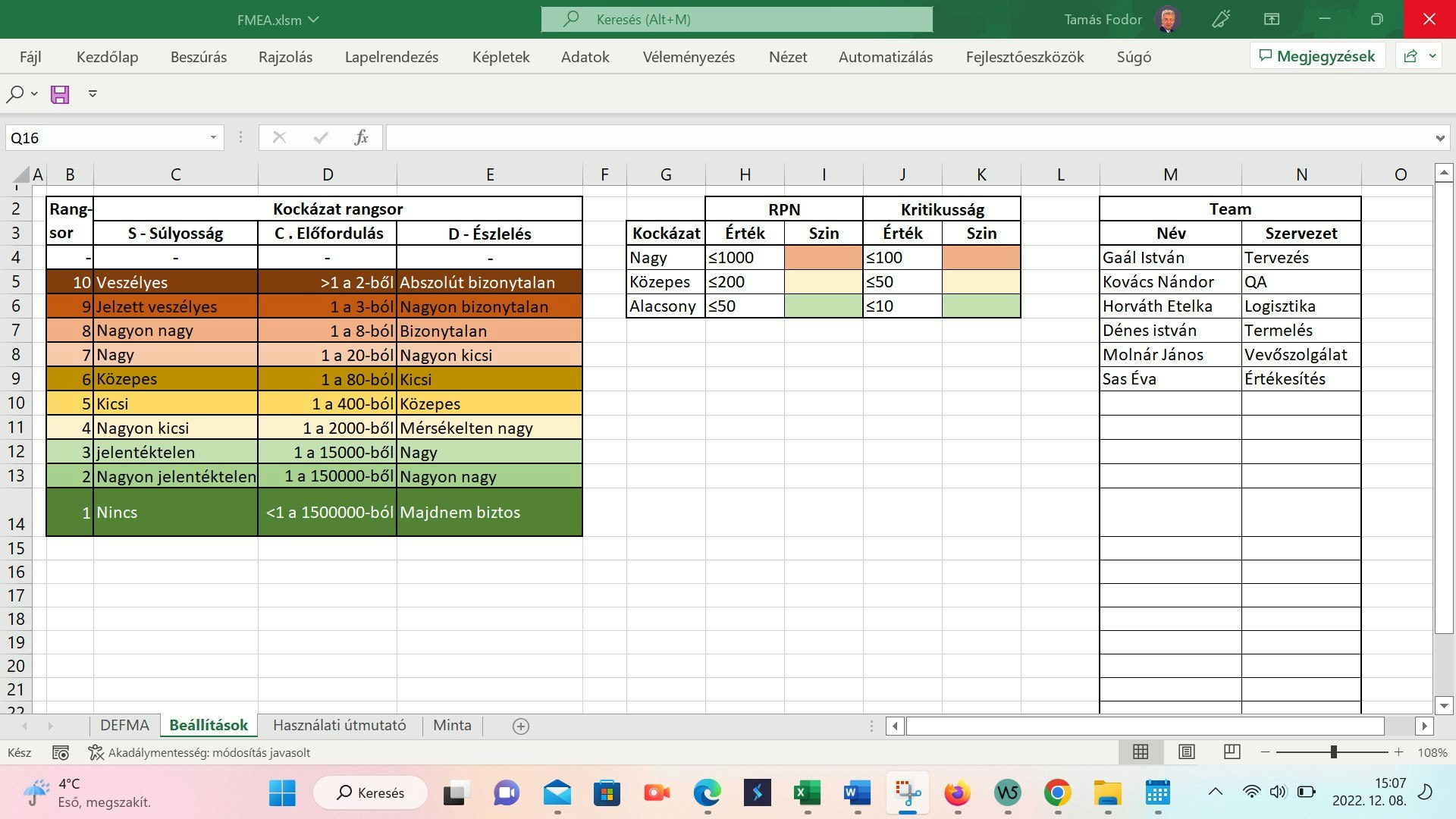The image size is (1456, 819).
Task: Switch to the DEFMA sheet tab
Action: (124, 726)
